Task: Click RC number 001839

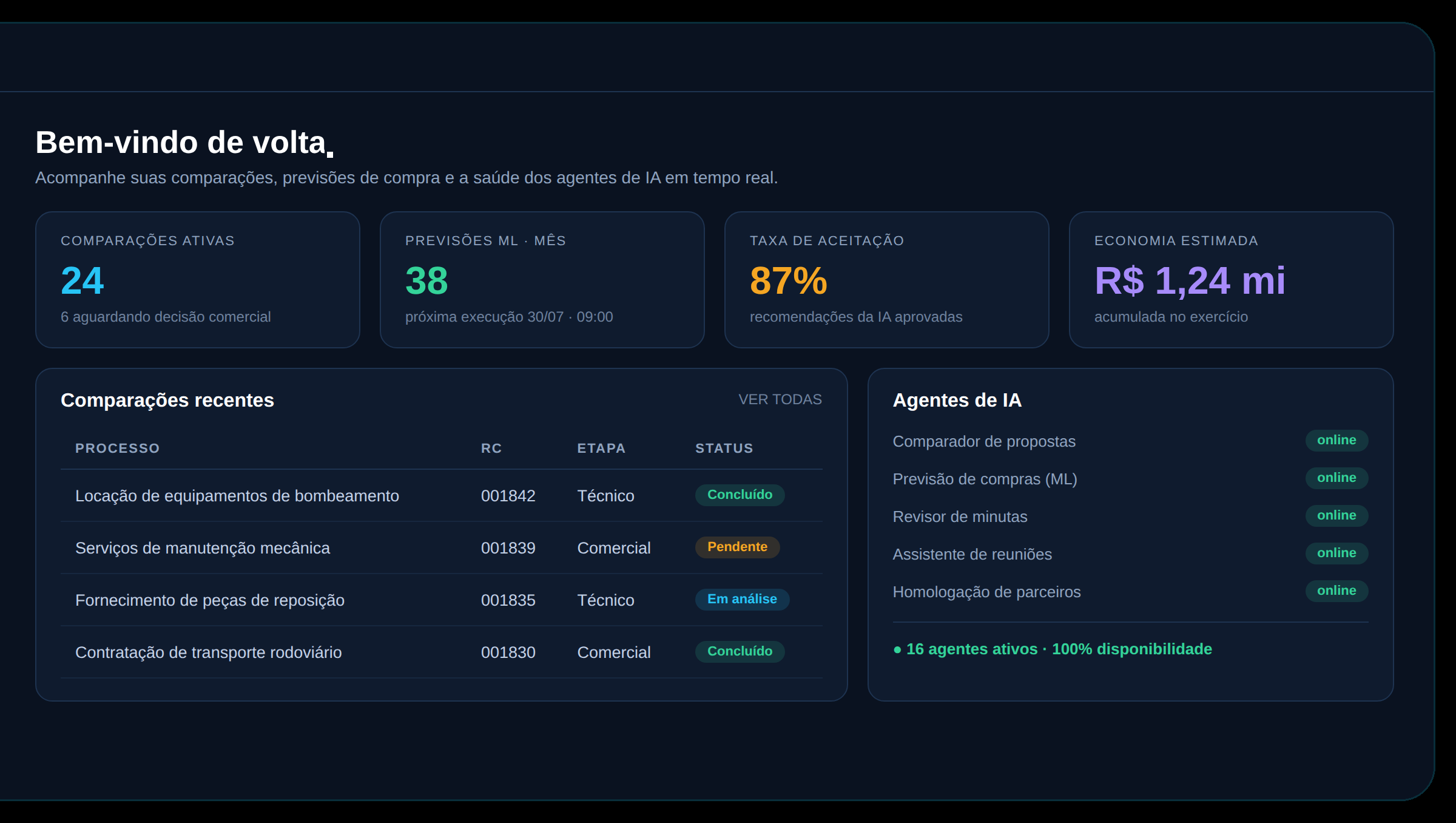Action: click(x=508, y=548)
